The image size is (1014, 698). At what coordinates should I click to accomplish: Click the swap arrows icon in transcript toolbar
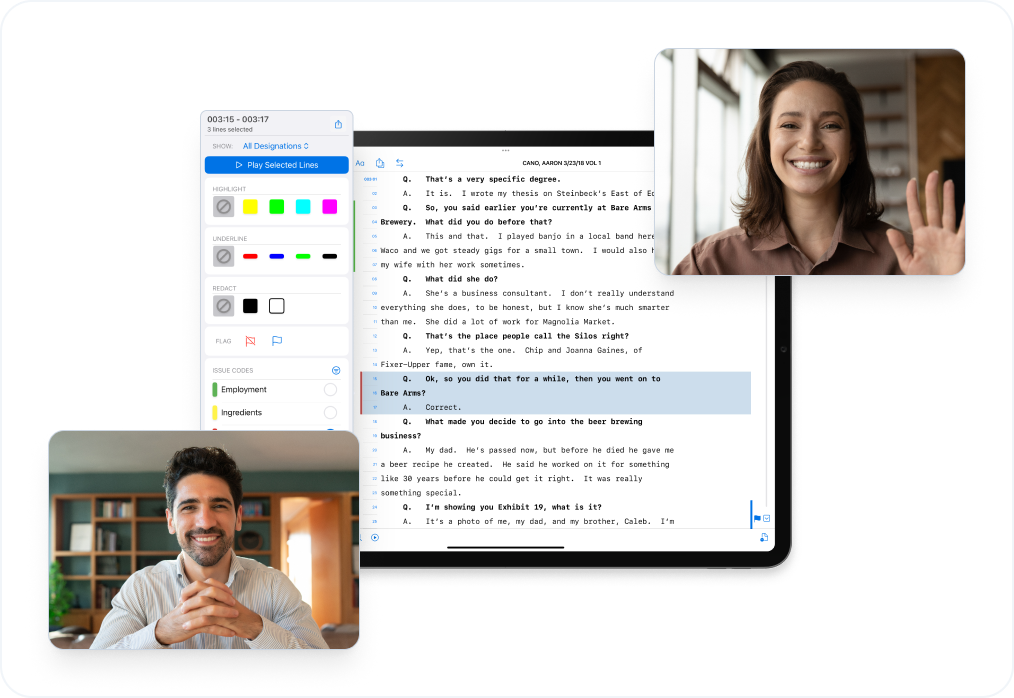(x=400, y=163)
